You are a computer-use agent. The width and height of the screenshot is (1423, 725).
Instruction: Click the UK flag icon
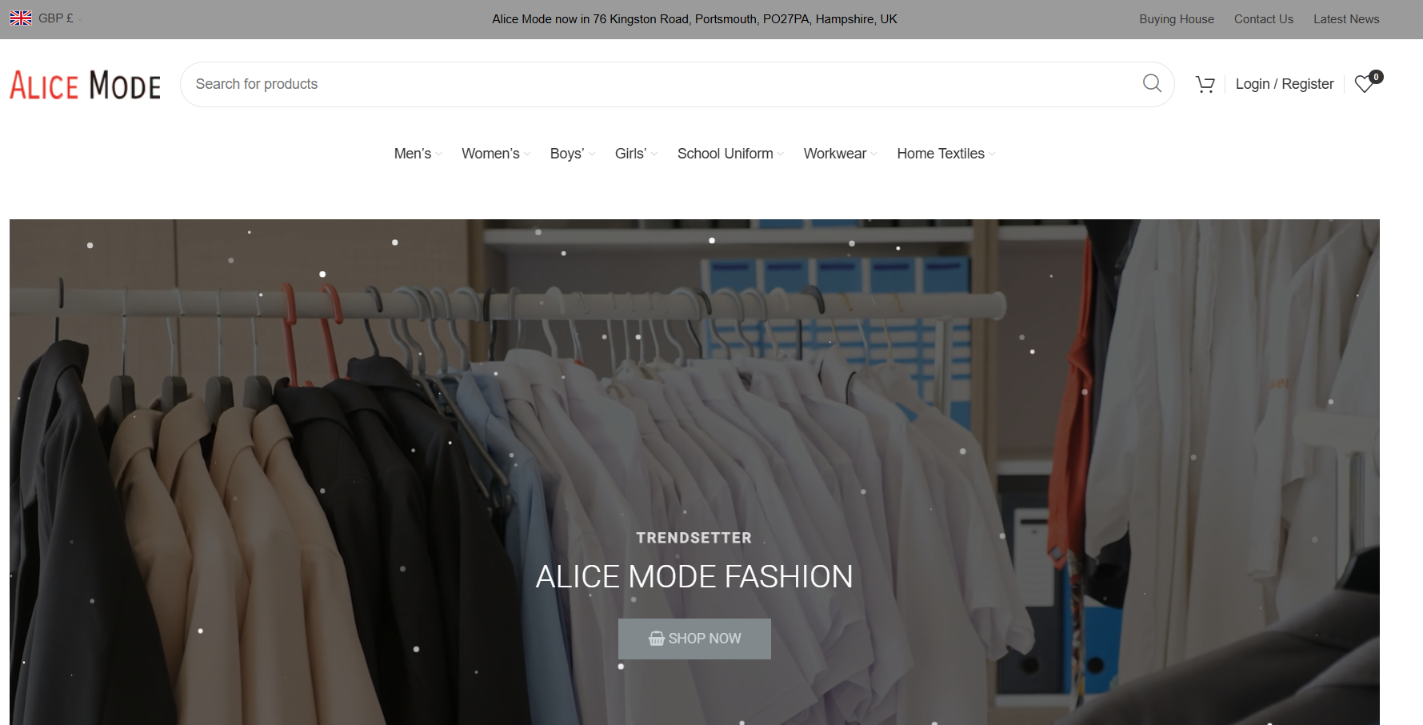coord(21,19)
